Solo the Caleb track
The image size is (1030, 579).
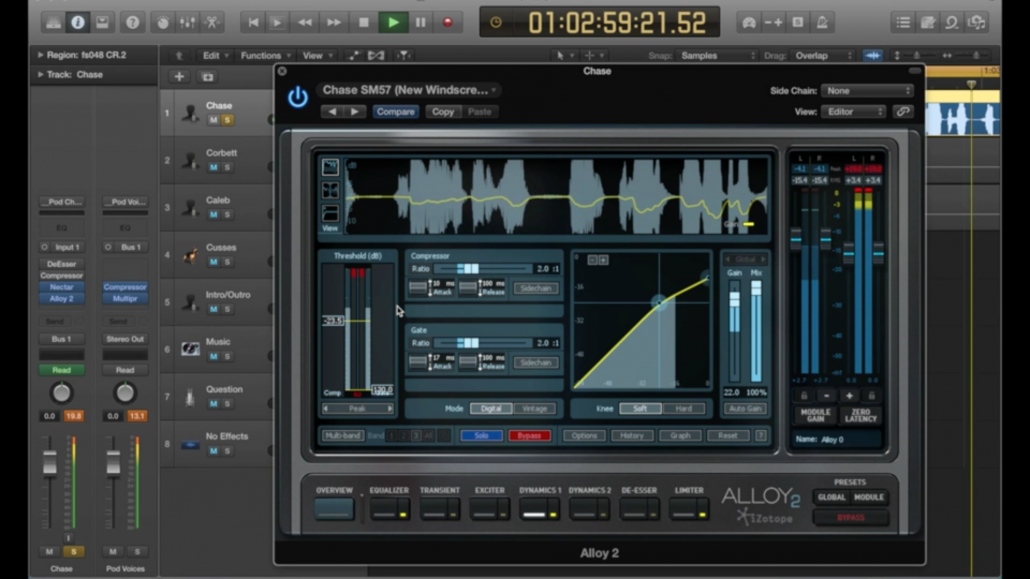coord(227,214)
